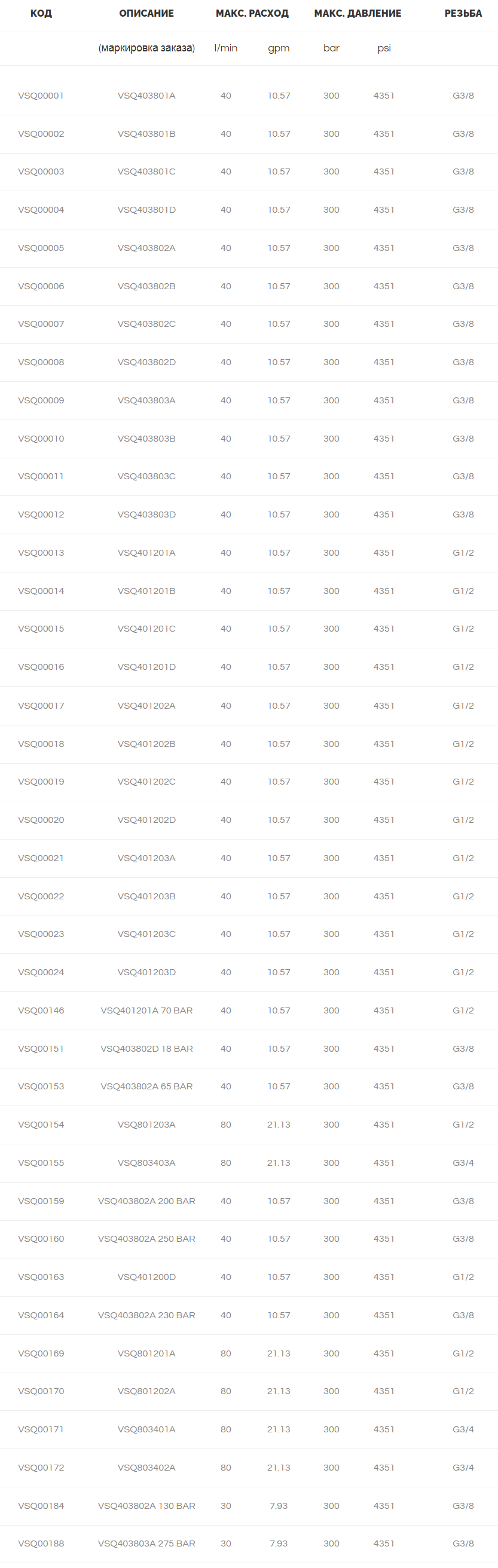The width and height of the screenshot is (498, 1568).
Task: Select code VSQ00001 cell
Action: click(x=41, y=96)
